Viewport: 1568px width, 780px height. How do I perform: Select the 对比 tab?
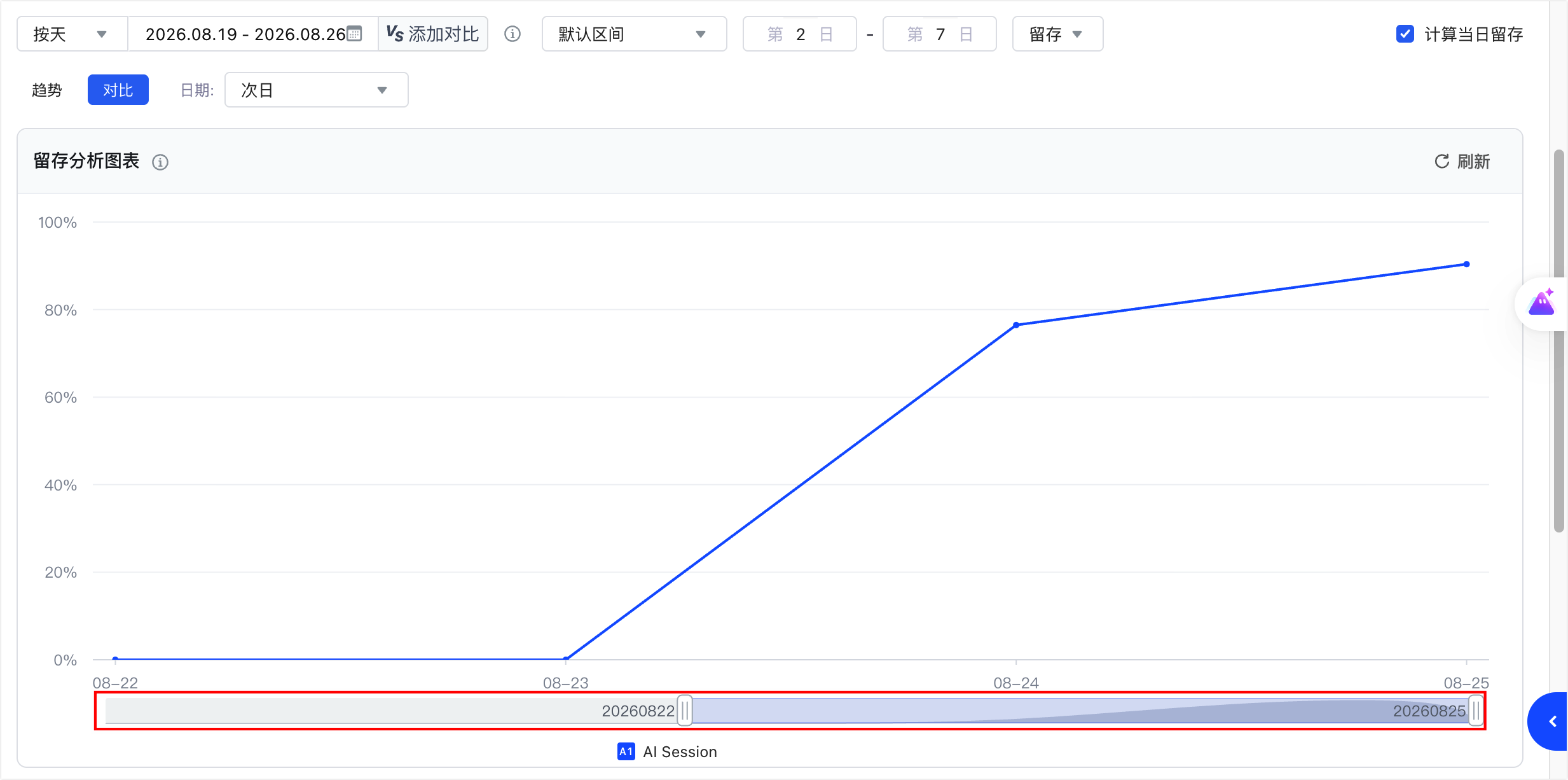(118, 90)
